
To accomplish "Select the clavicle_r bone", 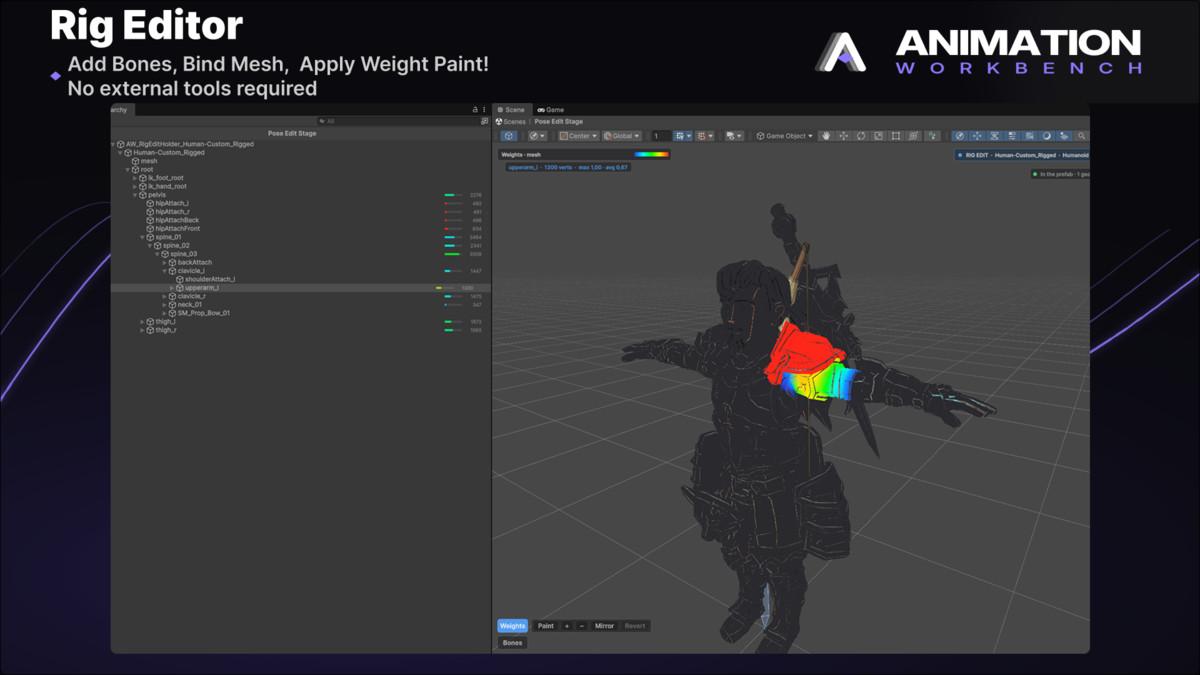I will pyautogui.click(x=191, y=296).
